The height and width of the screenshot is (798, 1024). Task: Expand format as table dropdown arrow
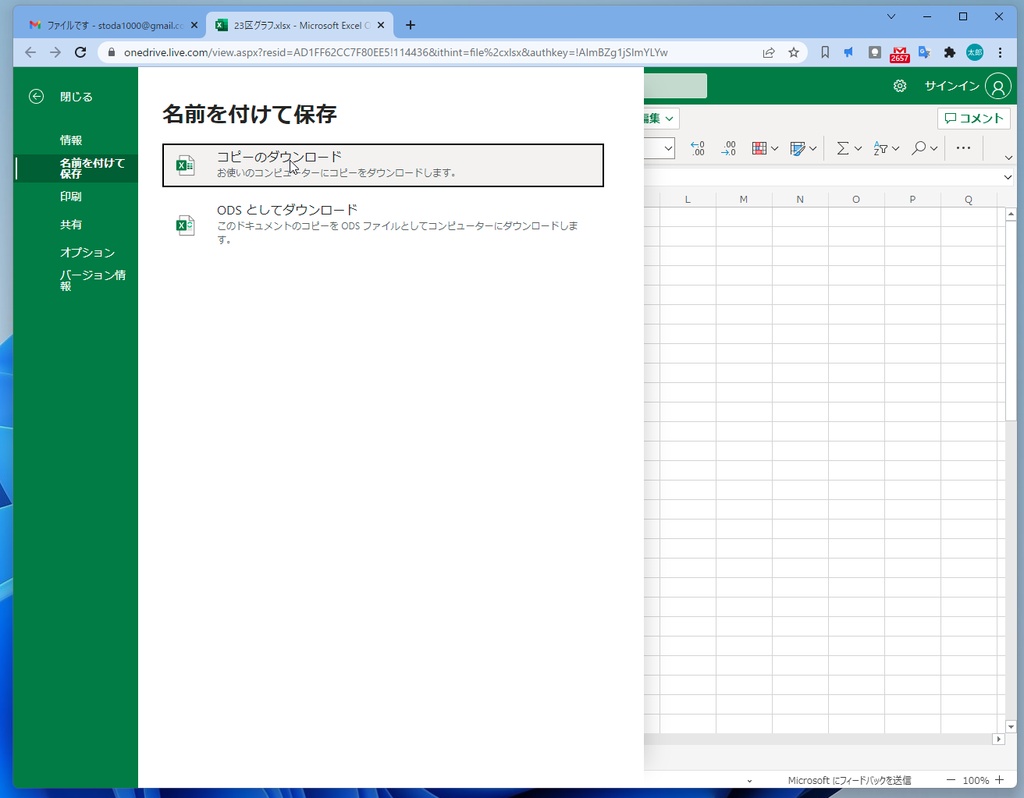pyautogui.click(x=813, y=149)
